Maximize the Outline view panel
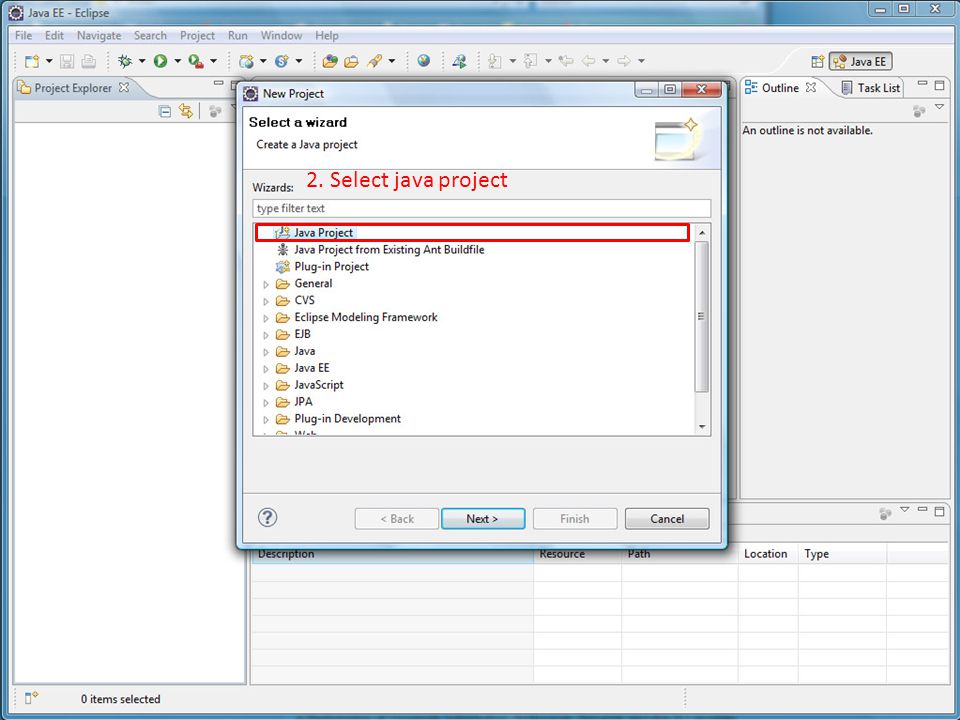 coord(940,86)
